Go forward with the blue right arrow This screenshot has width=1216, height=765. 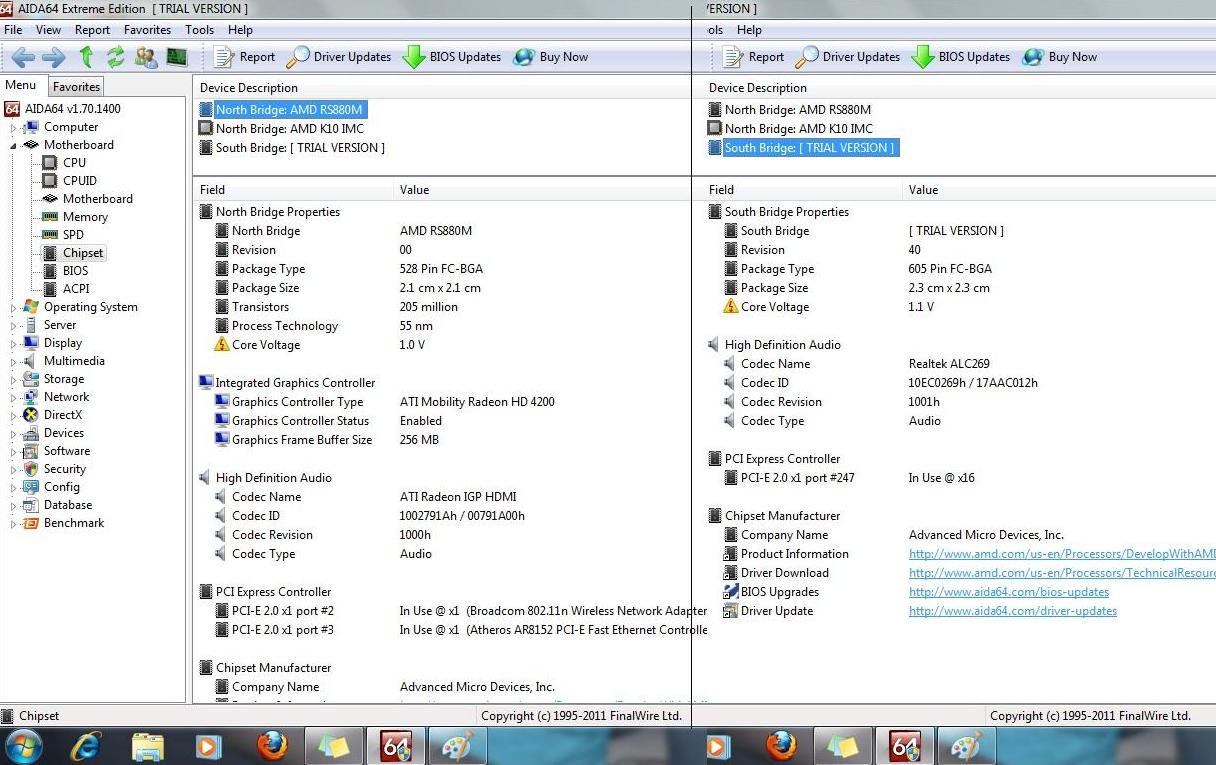tap(54, 57)
